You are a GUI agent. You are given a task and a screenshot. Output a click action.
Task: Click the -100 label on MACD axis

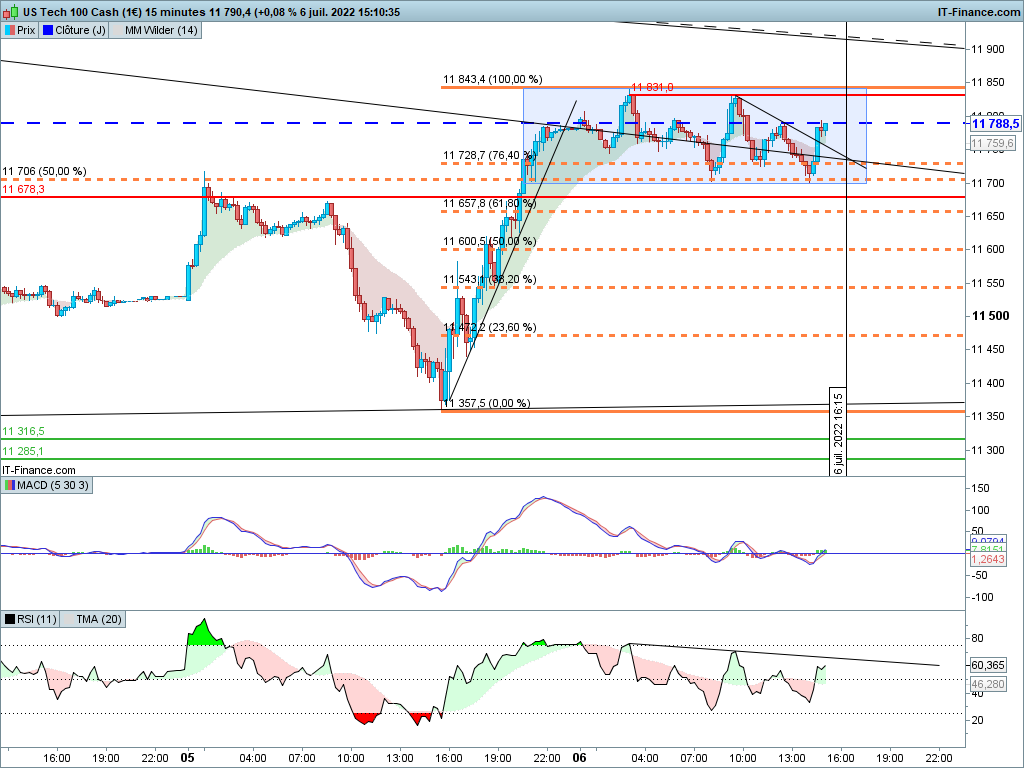click(x=983, y=597)
